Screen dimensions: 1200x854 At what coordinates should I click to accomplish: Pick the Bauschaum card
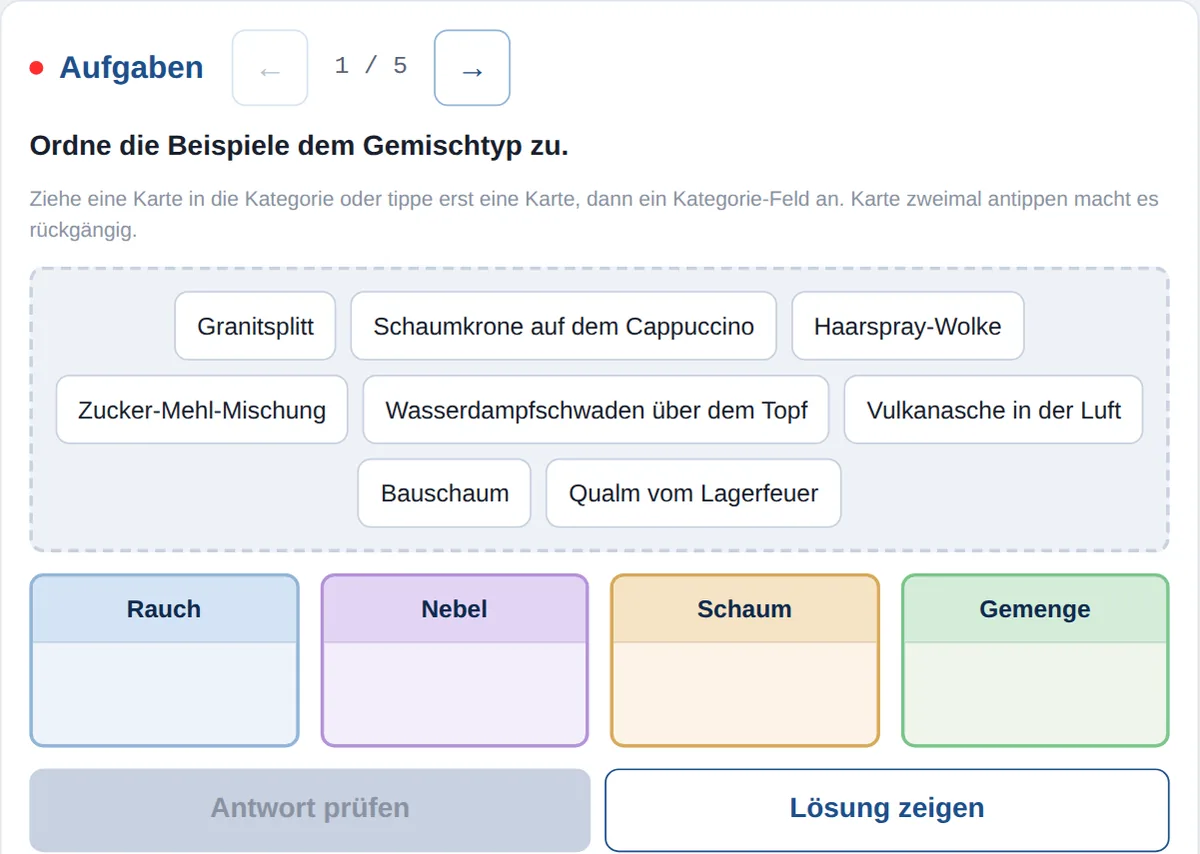[444, 493]
